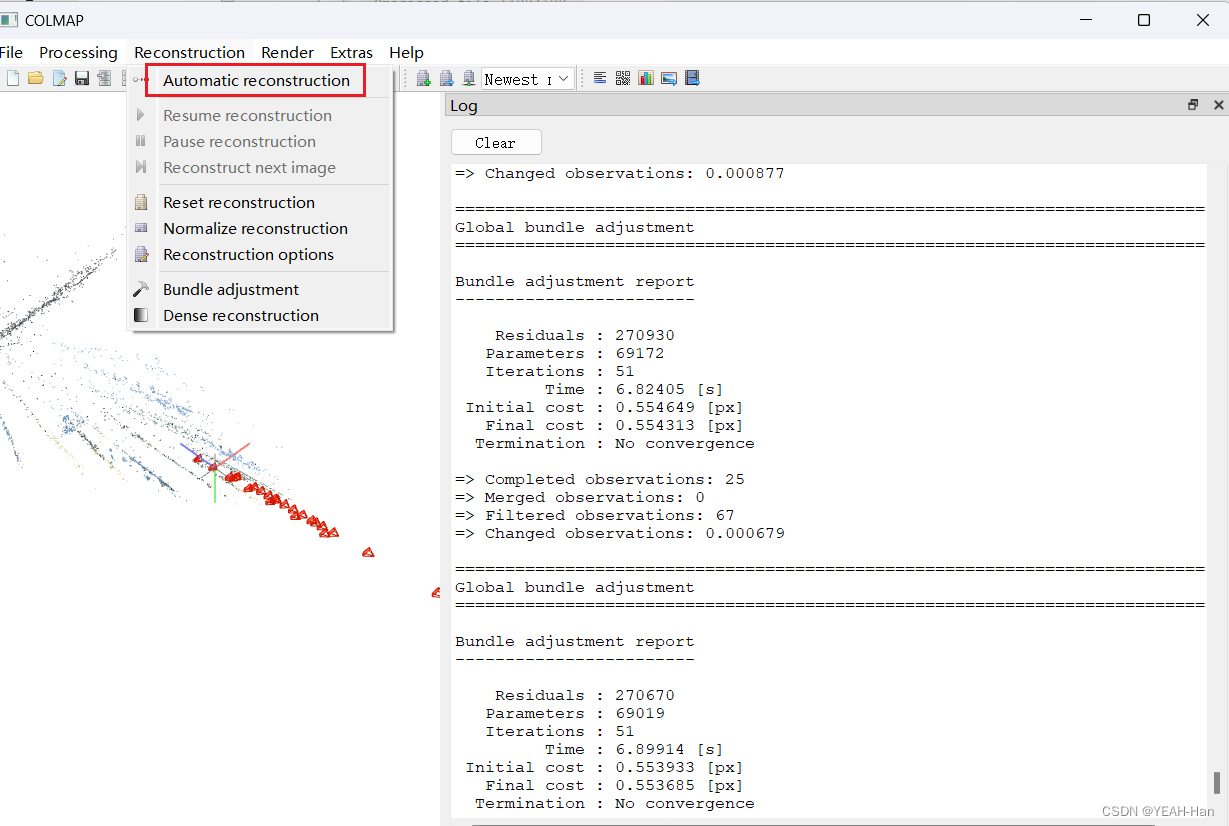Click Initial cost : 0.554649 [px] line
Viewport: 1229px width, 826px height.
(605, 407)
